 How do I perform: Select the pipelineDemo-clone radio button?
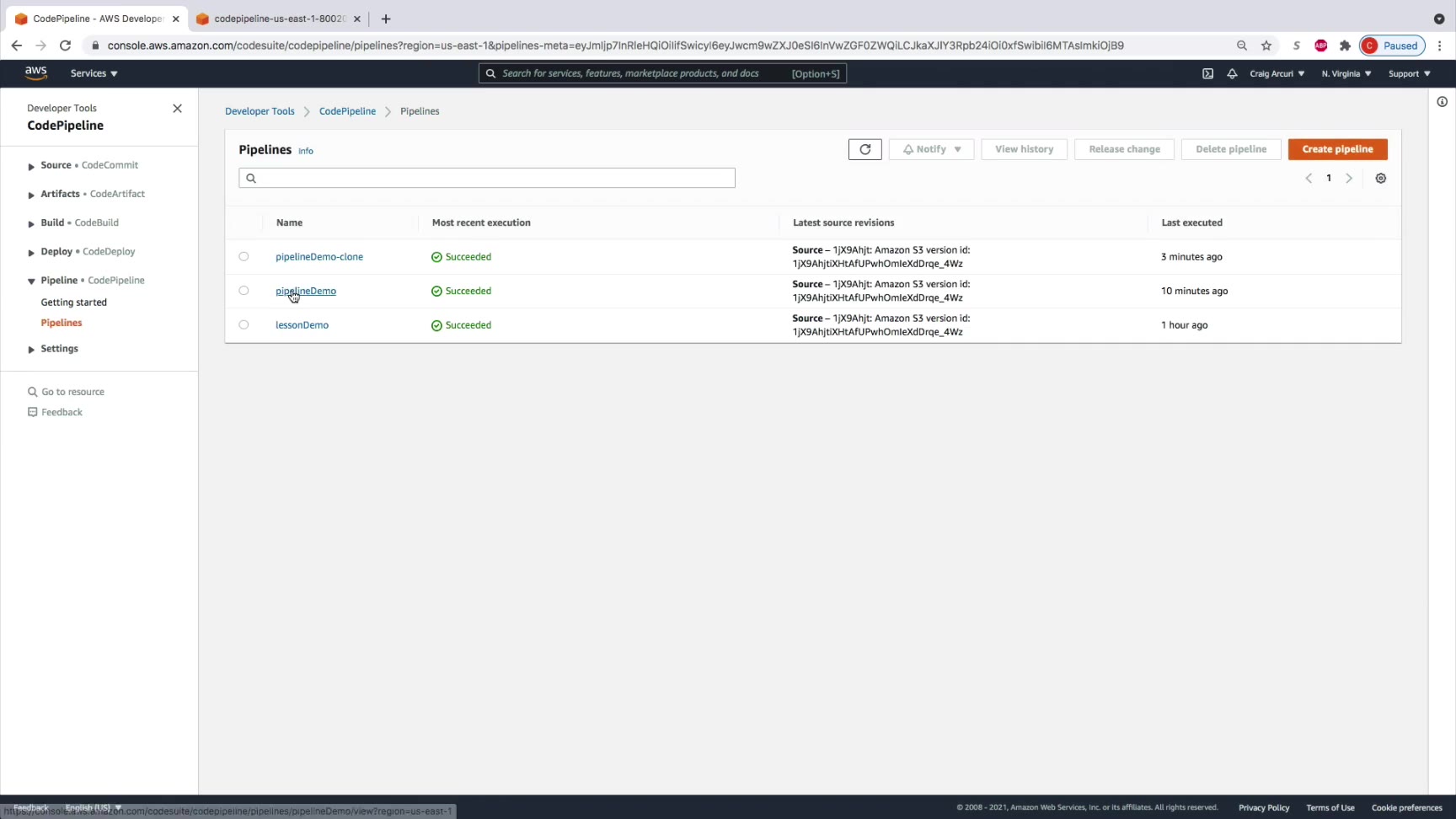(x=244, y=256)
